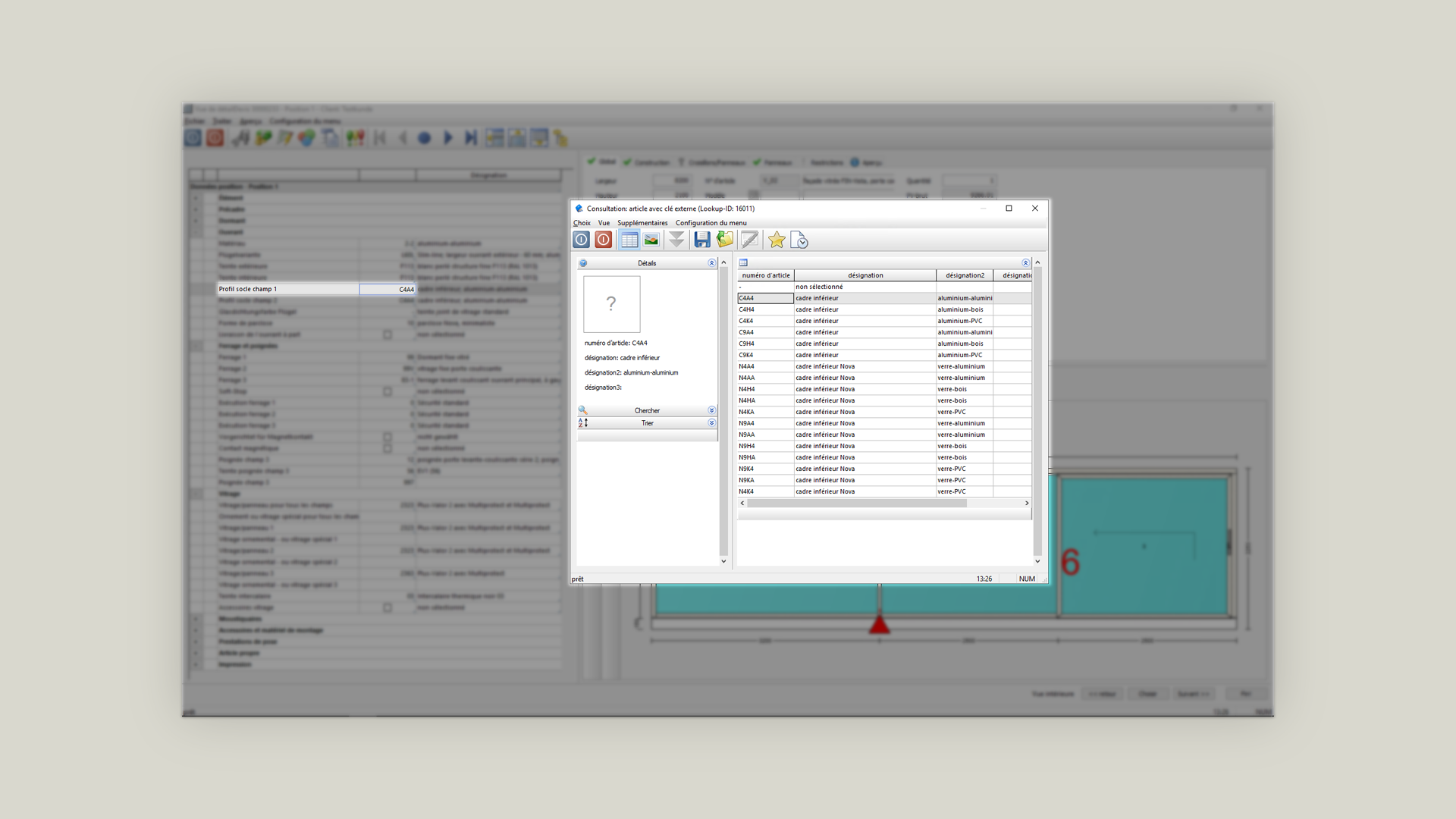Click the magnifier icon beside Chercher
Image resolution: width=1456 pixels, height=819 pixels.
(x=583, y=410)
